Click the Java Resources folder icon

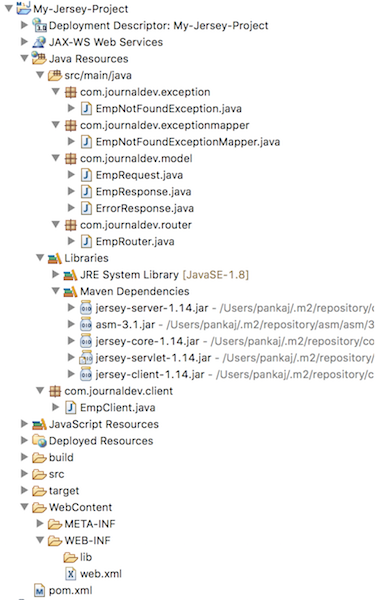[39, 58]
